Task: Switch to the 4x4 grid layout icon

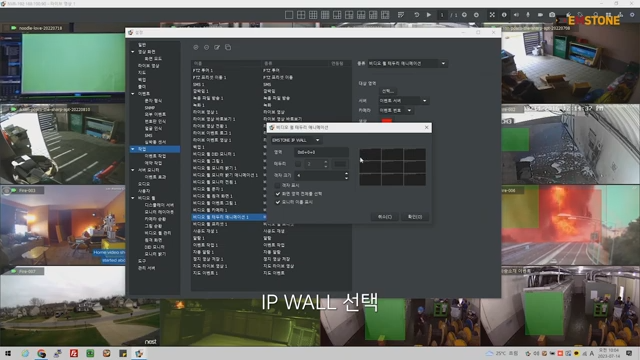Action: [x=325, y=15]
